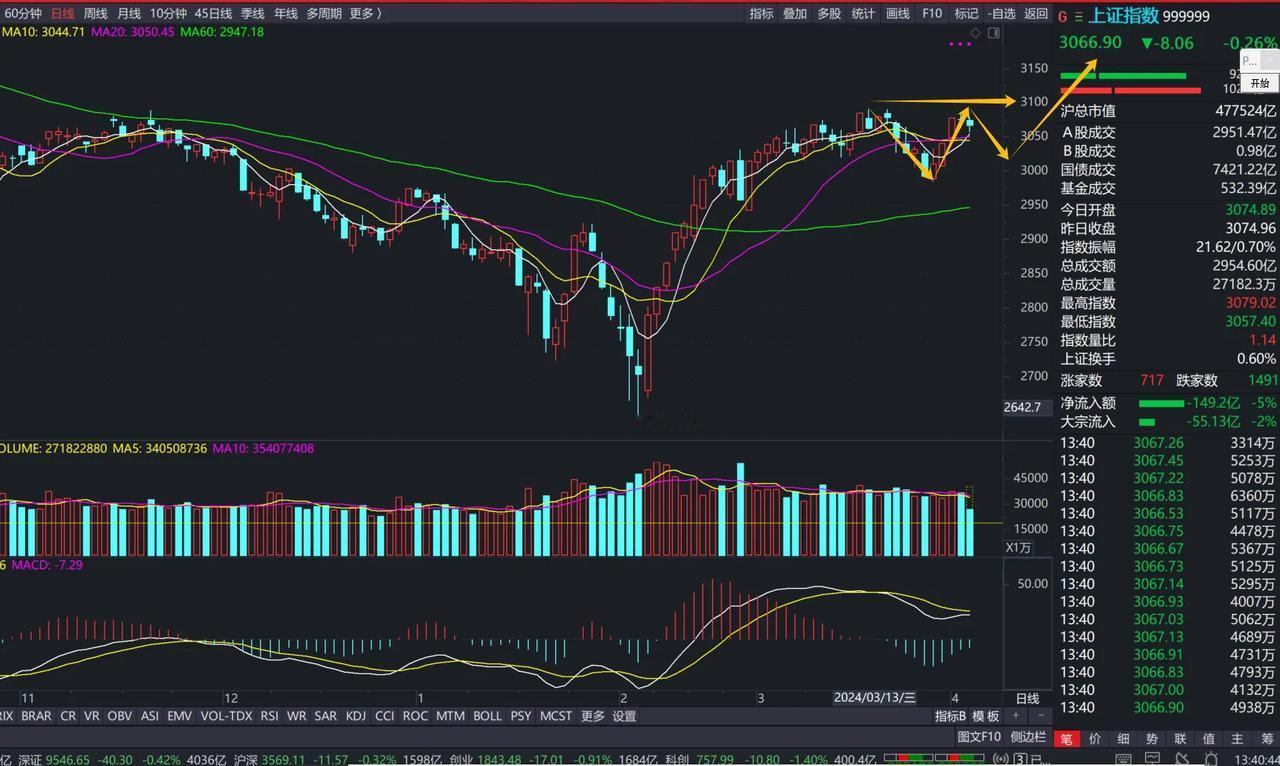Select the KDJ indicator
1280x766 pixels.
point(356,716)
